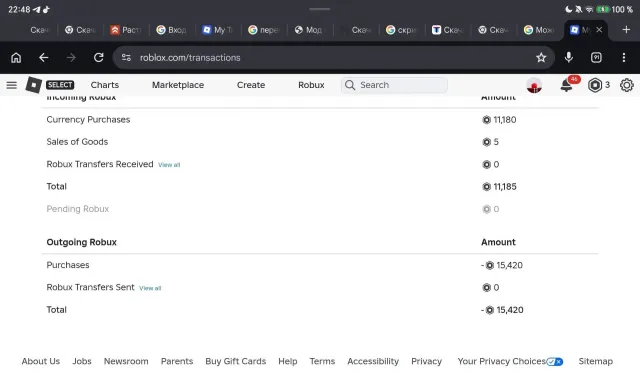
Task: Open browser three-dot menu
Action: [x=624, y=58]
